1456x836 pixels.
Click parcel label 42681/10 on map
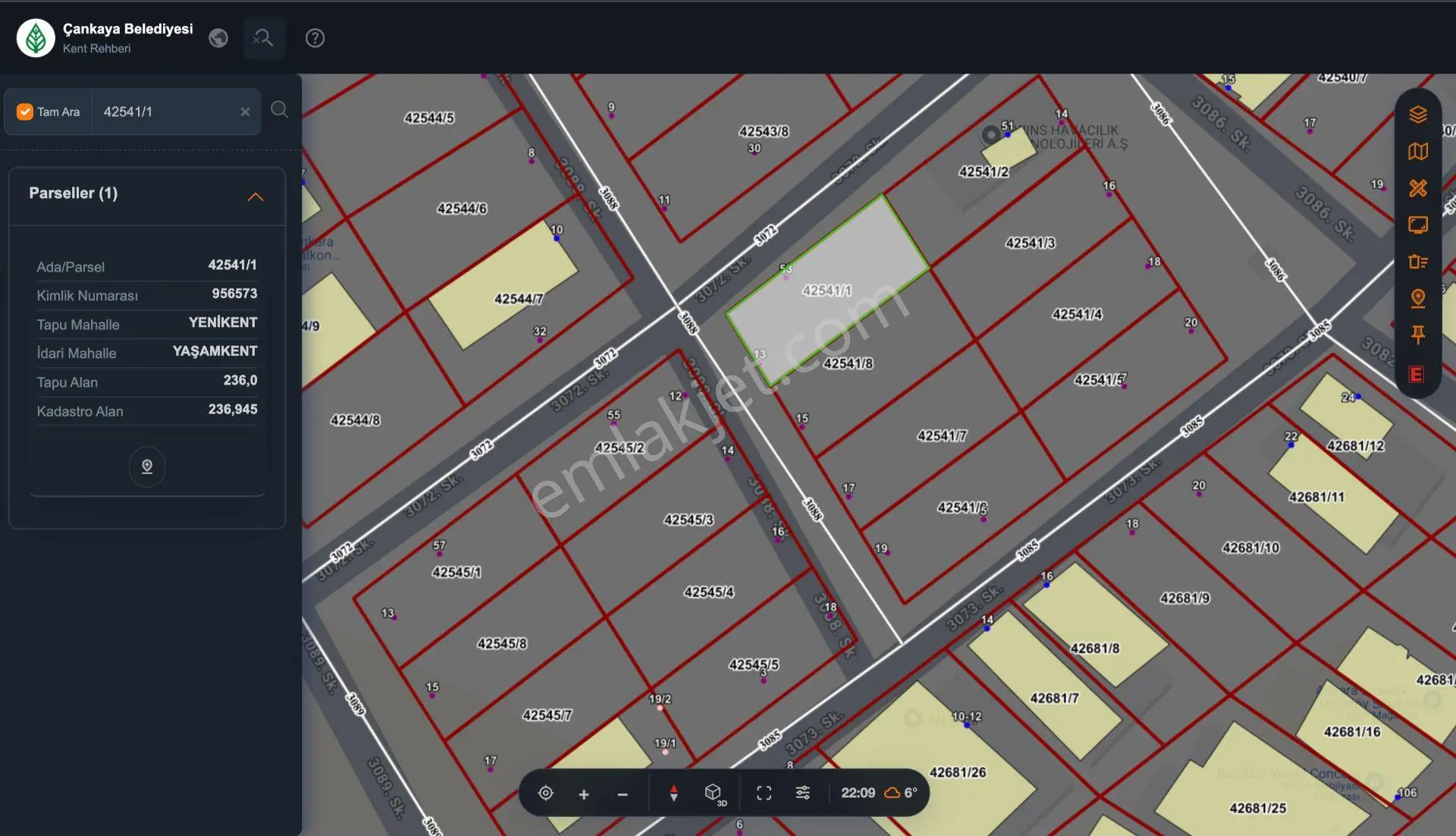click(x=1250, y=548)
